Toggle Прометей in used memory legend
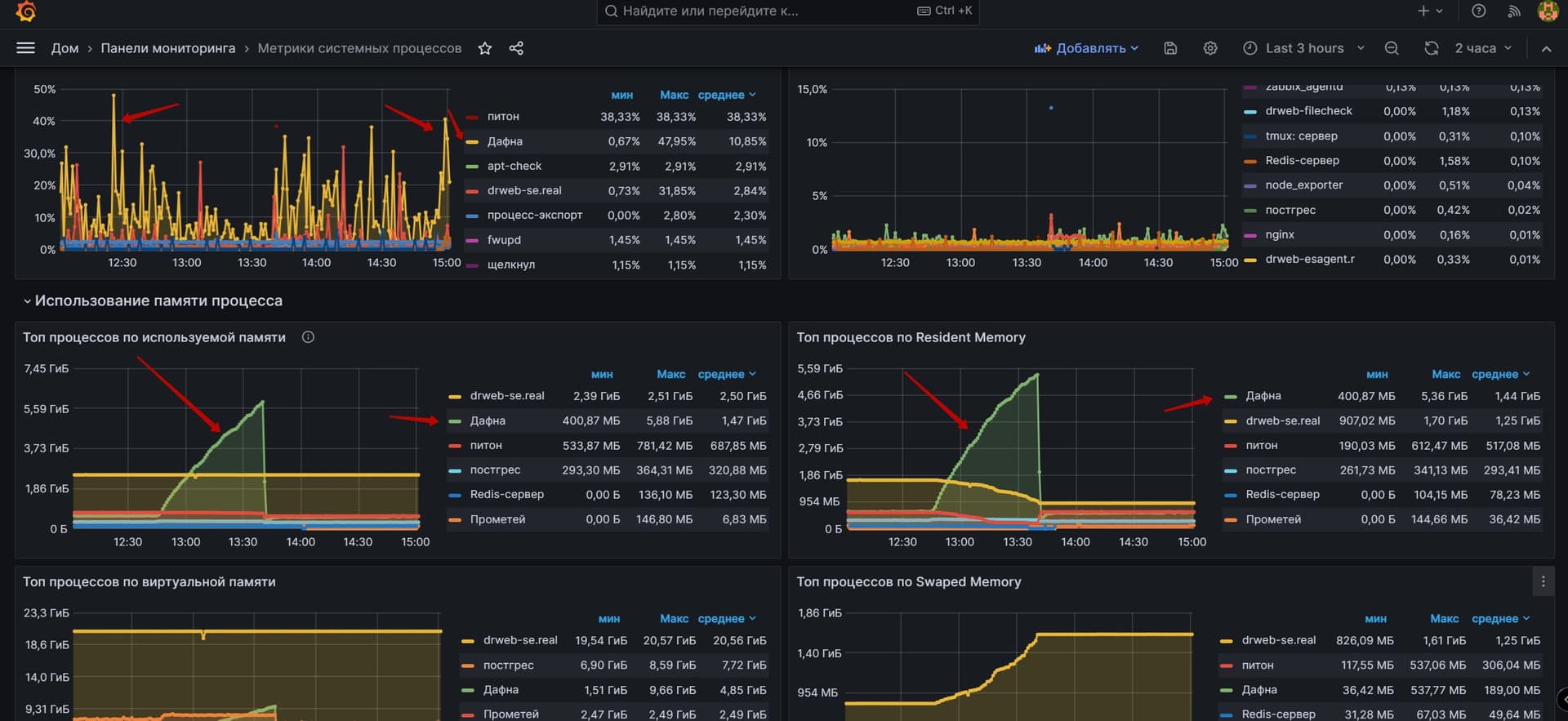Screen dimensions: 1568x721 click(497, 519)
